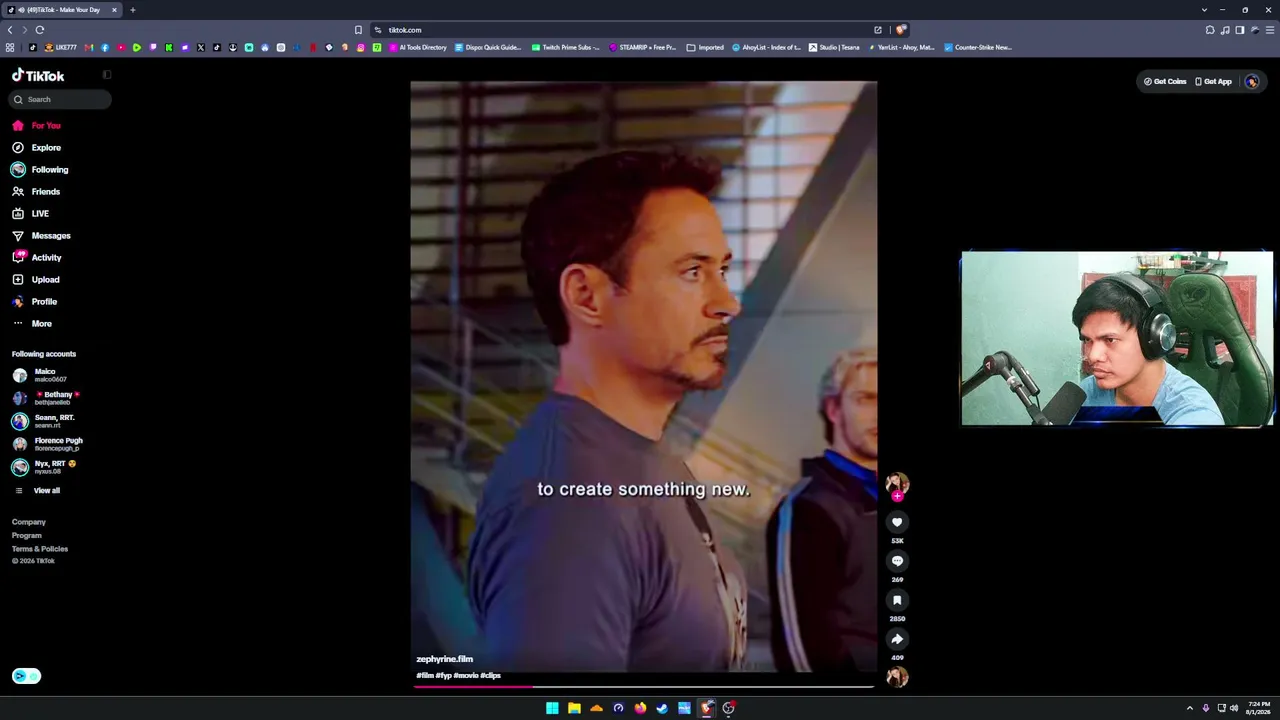The width and height of the screenshot is (1280, 720).
Task: Open Firefox from the taskbar
Action: [640, 708]
